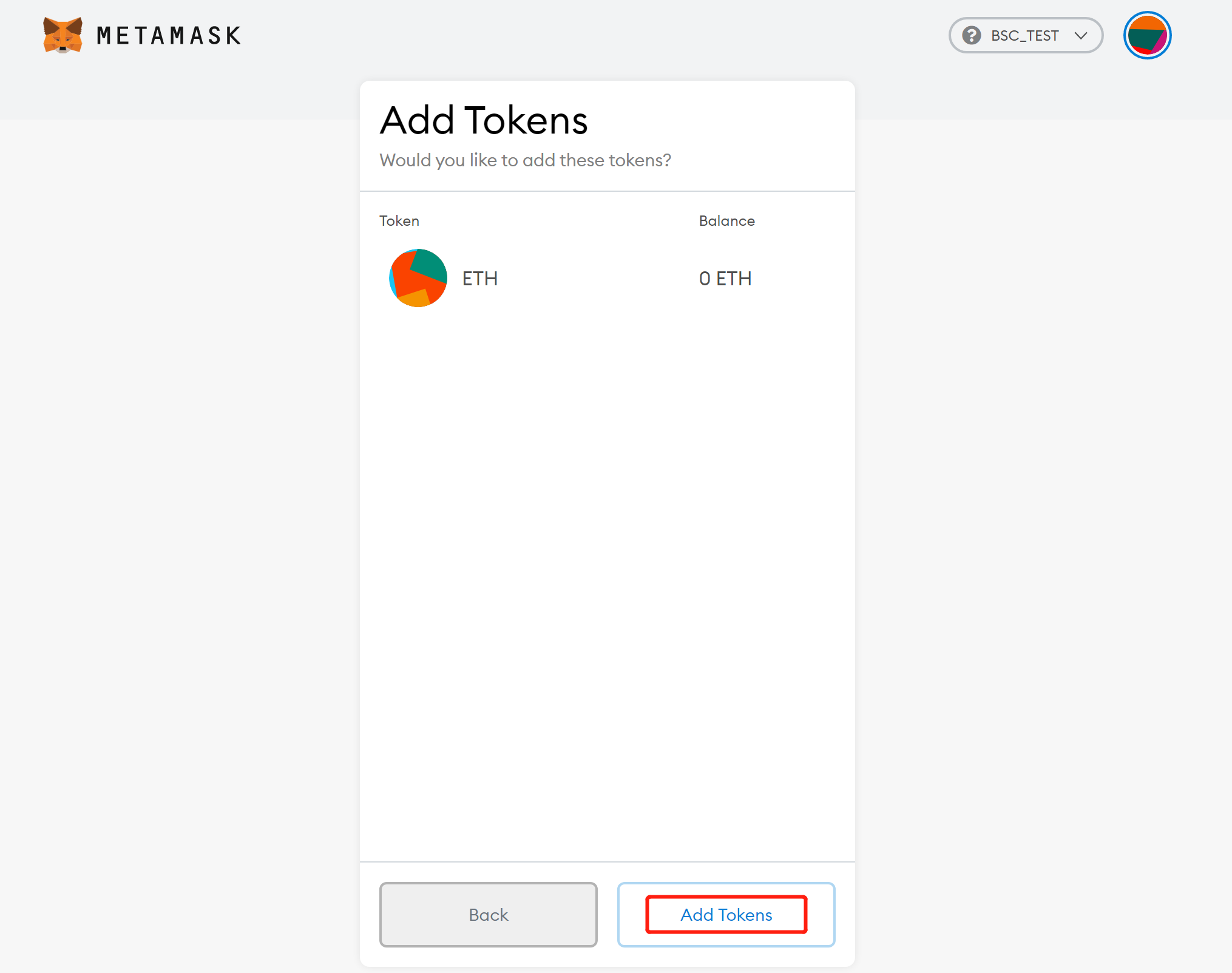The width and height of the screenshot is (1232, 973).
Task: Click the network selector chevron arrow
Action: (1081, 36)
